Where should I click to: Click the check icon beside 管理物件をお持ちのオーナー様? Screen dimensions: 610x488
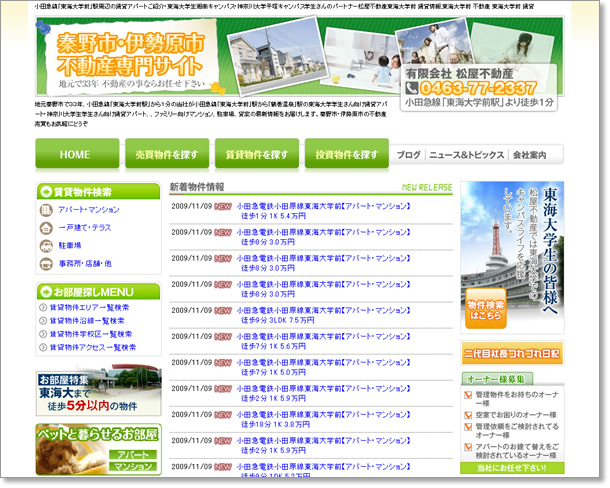pos(468,395)
